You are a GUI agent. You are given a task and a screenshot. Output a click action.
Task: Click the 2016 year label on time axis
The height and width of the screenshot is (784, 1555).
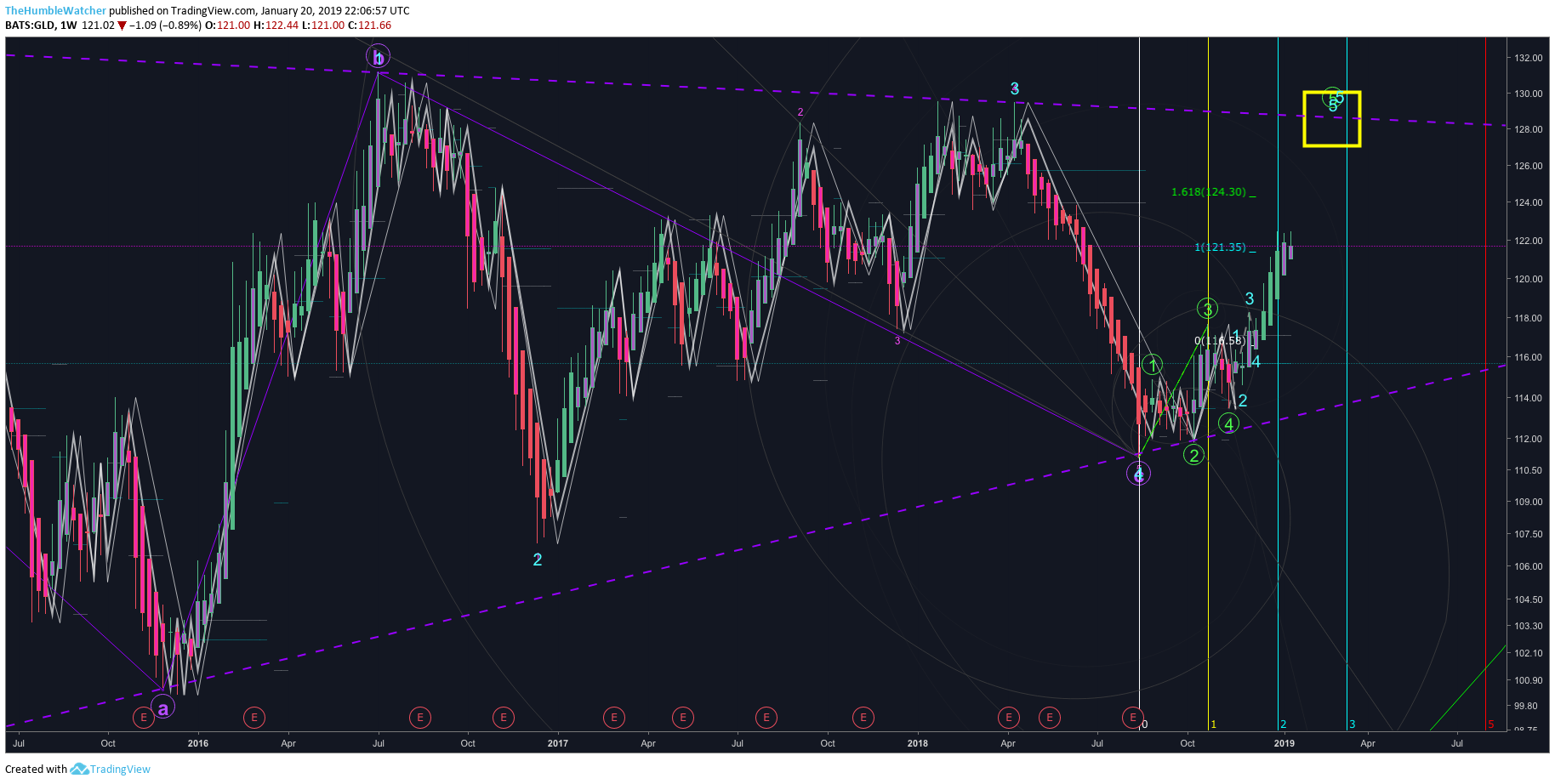click(197, 743)
